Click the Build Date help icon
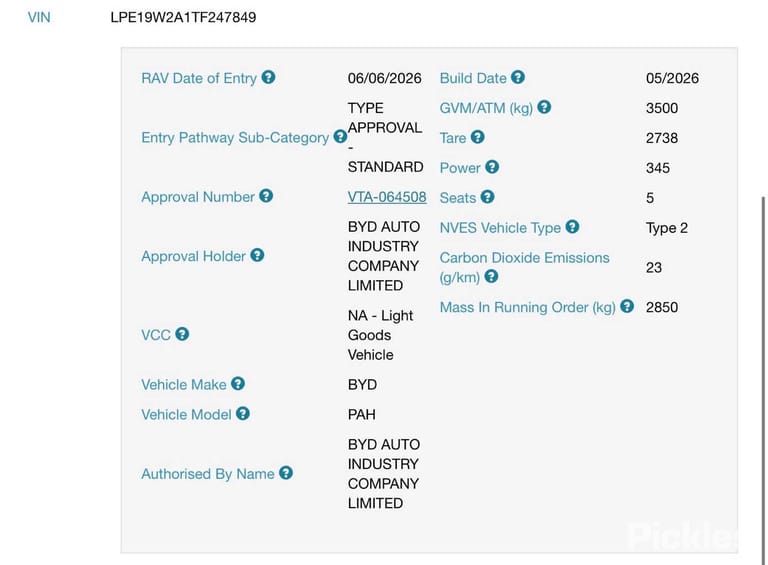 [x=518, y=77]
